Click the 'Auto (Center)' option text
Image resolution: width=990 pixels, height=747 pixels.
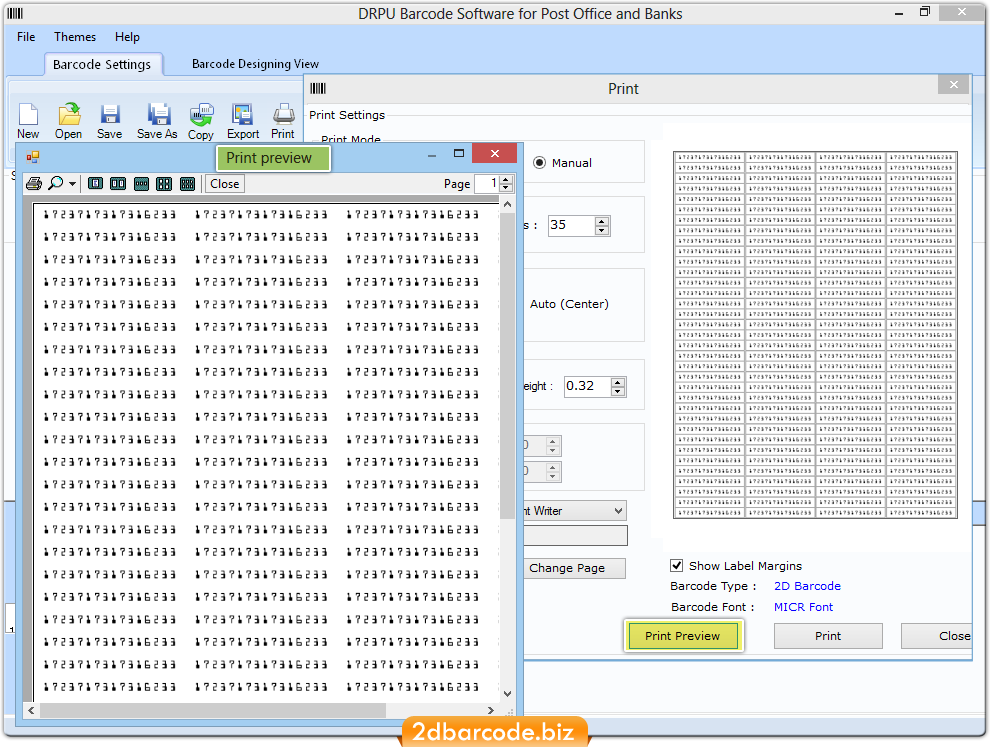(569, 304)
